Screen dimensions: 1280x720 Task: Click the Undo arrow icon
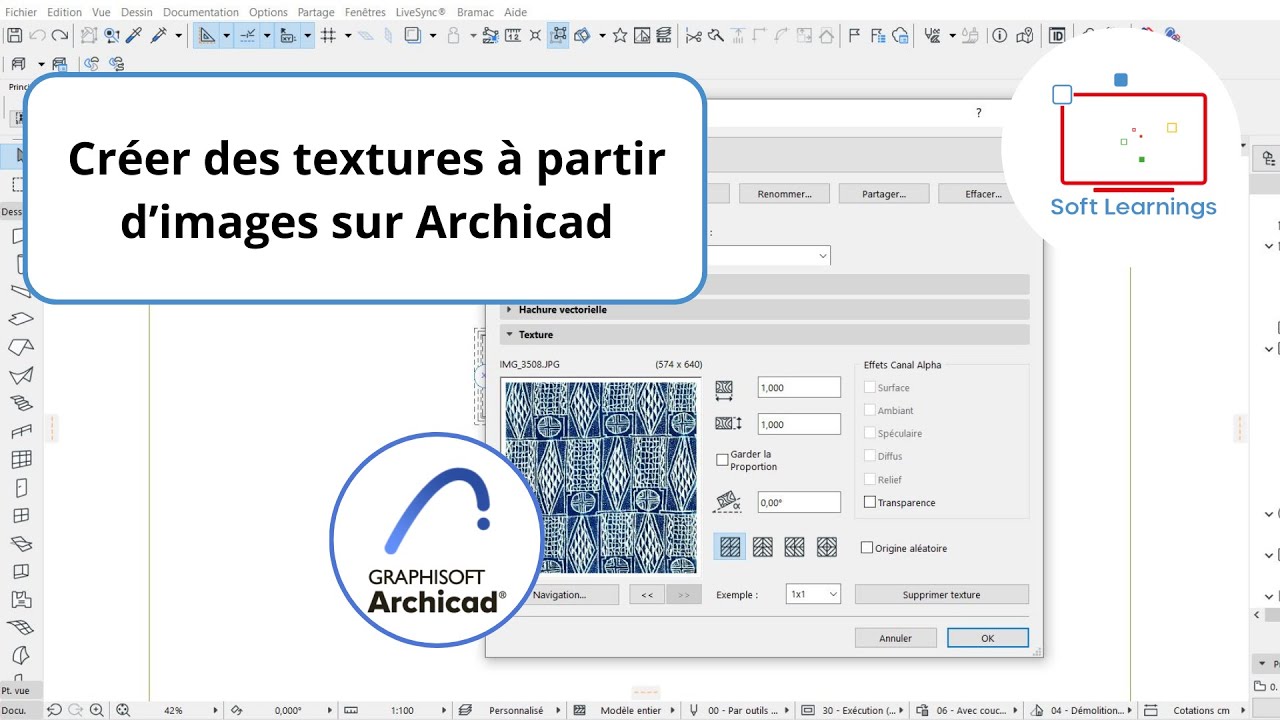(x=37, y=35)
